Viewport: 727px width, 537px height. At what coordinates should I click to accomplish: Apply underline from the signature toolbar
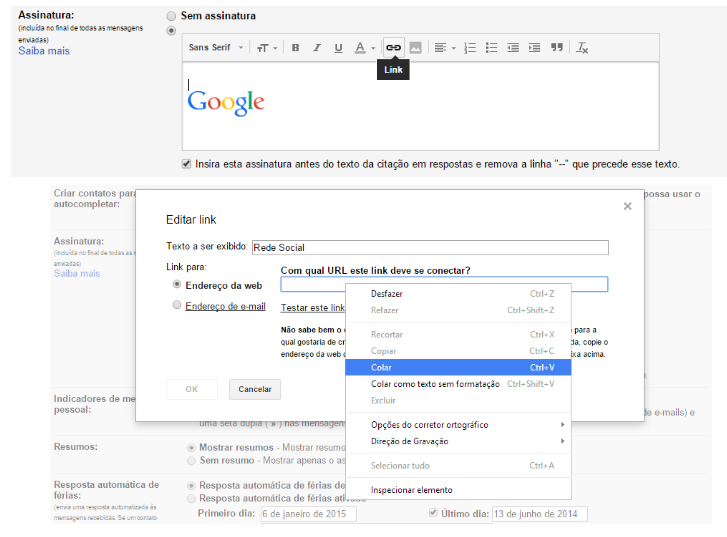[338, 48]
